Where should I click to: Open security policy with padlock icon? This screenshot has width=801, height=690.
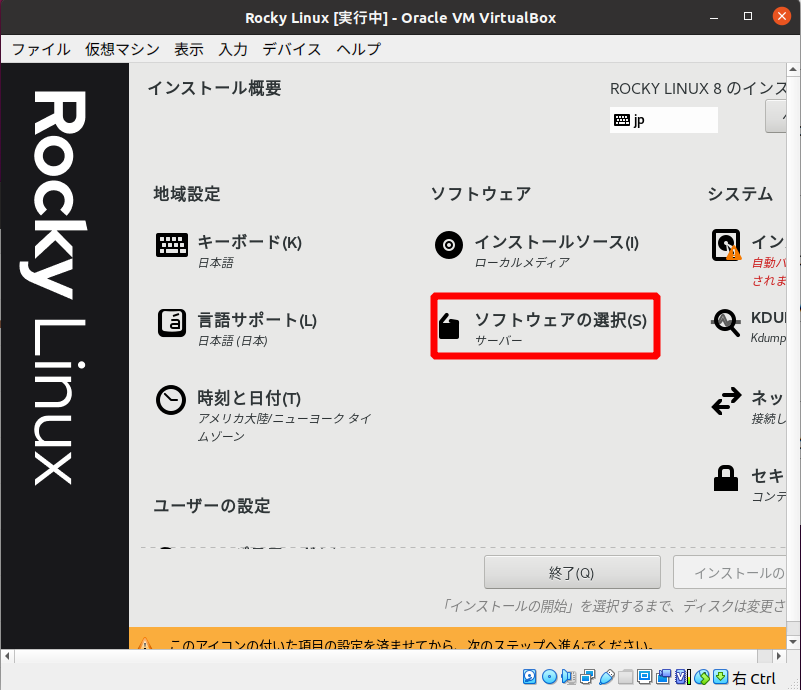748,483
